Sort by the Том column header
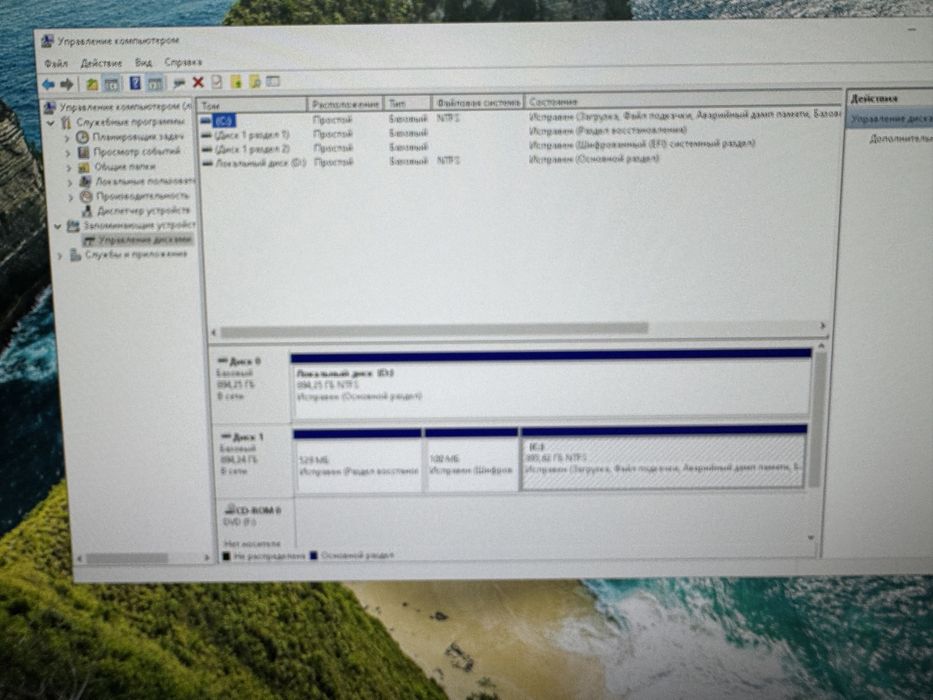933x700 pixels. point(252,105)
